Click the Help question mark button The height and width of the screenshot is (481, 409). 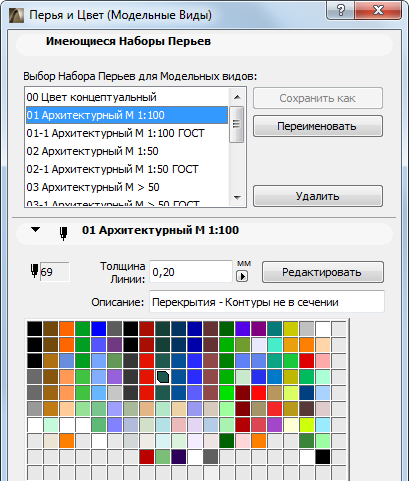tap(341, 10)
